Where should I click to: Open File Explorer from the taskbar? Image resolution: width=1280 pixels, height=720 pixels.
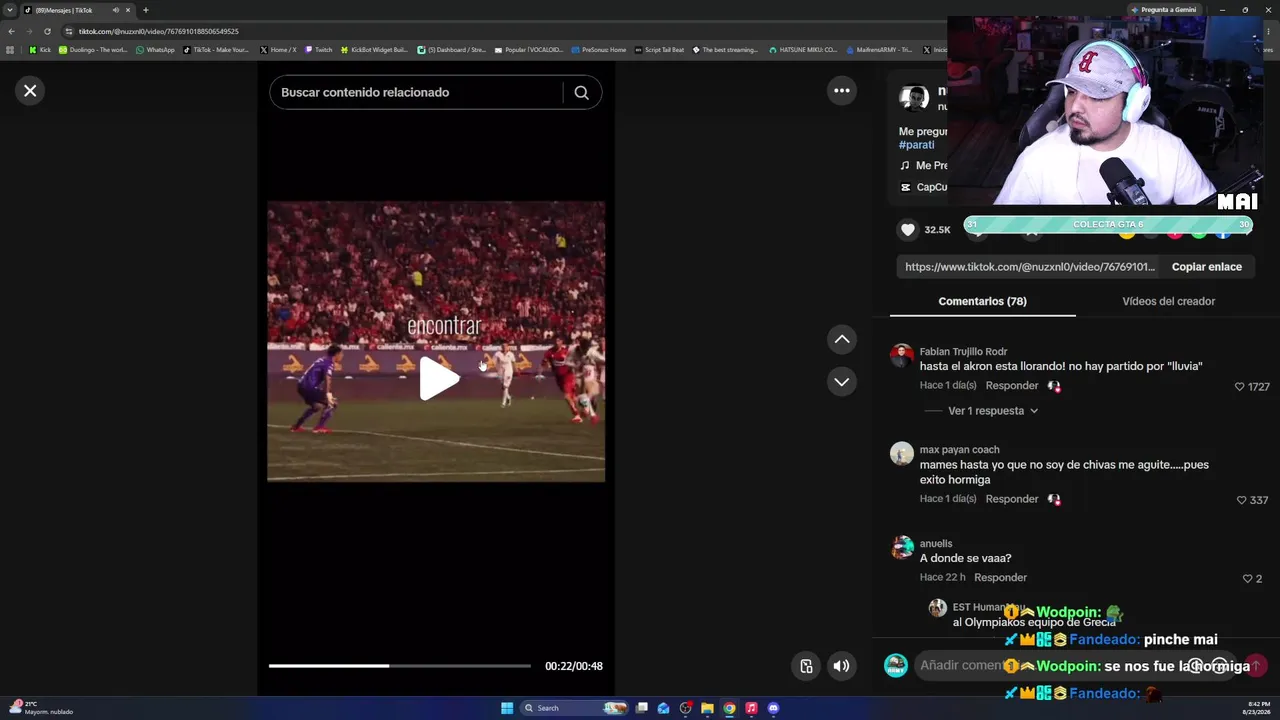pos(707,708)
